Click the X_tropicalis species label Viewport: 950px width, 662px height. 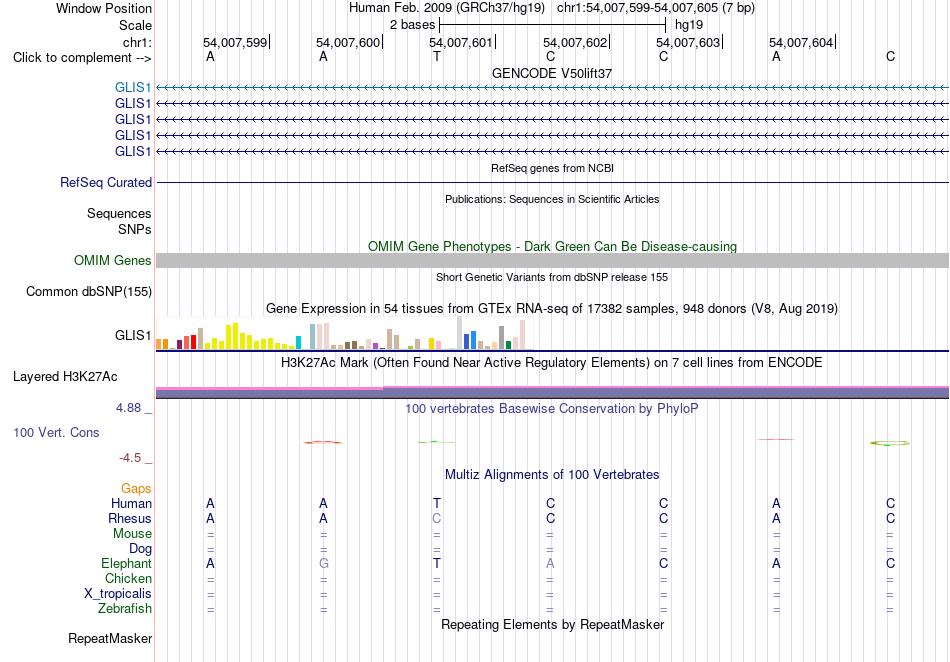click(x=118, y=594)
